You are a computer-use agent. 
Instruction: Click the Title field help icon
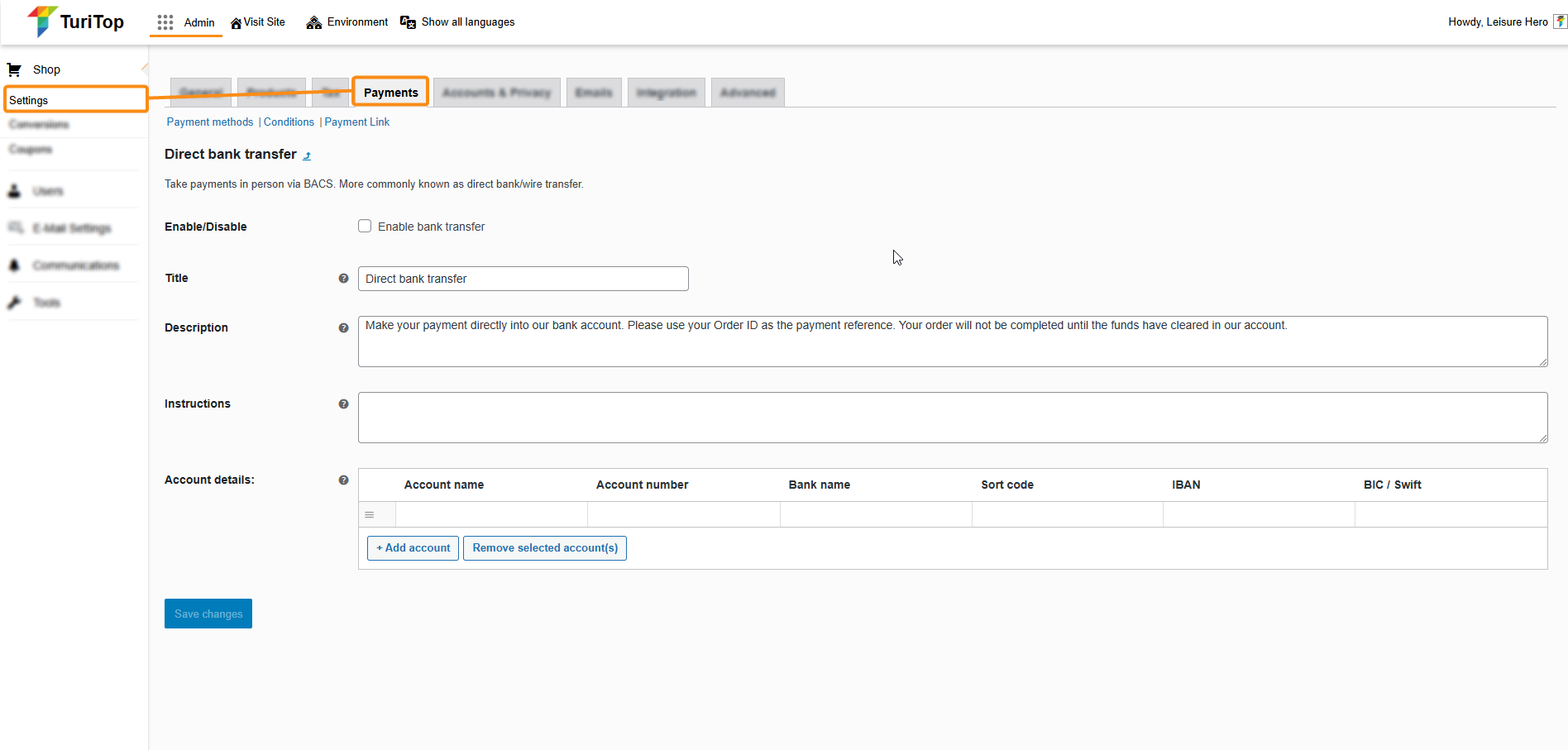(x=343, y=279)
